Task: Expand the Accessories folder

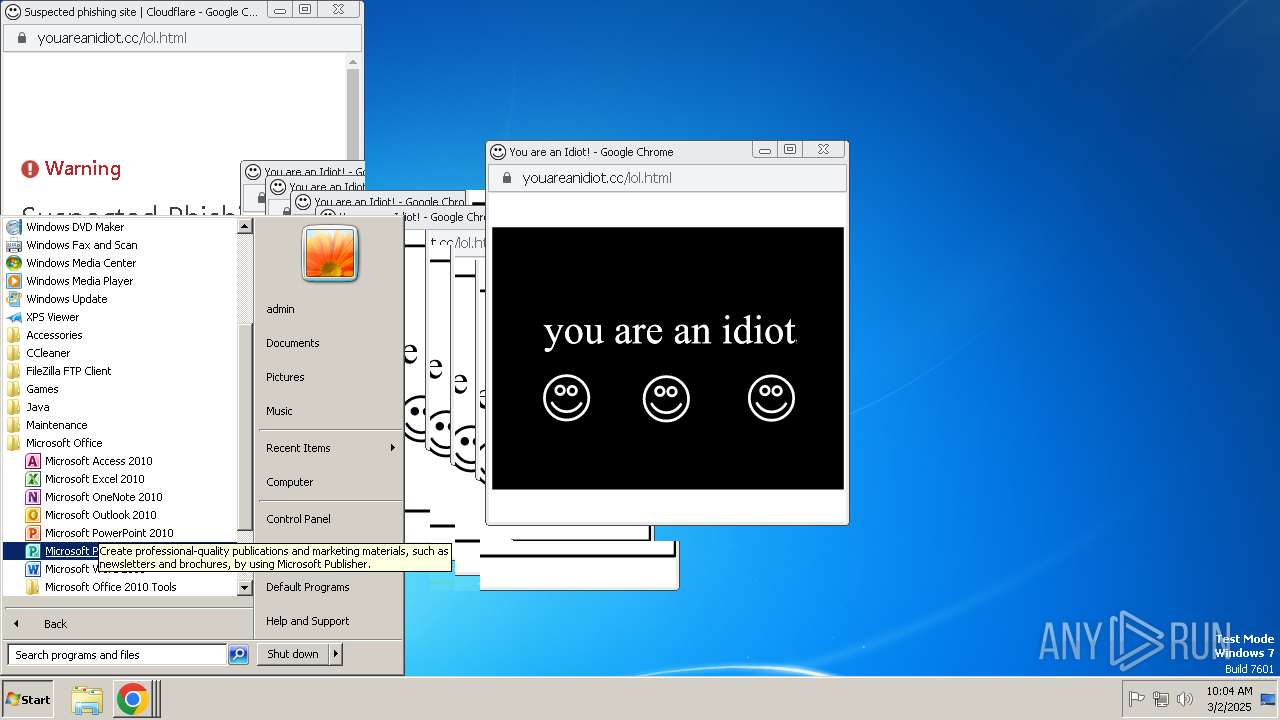Action: [54, 335]
